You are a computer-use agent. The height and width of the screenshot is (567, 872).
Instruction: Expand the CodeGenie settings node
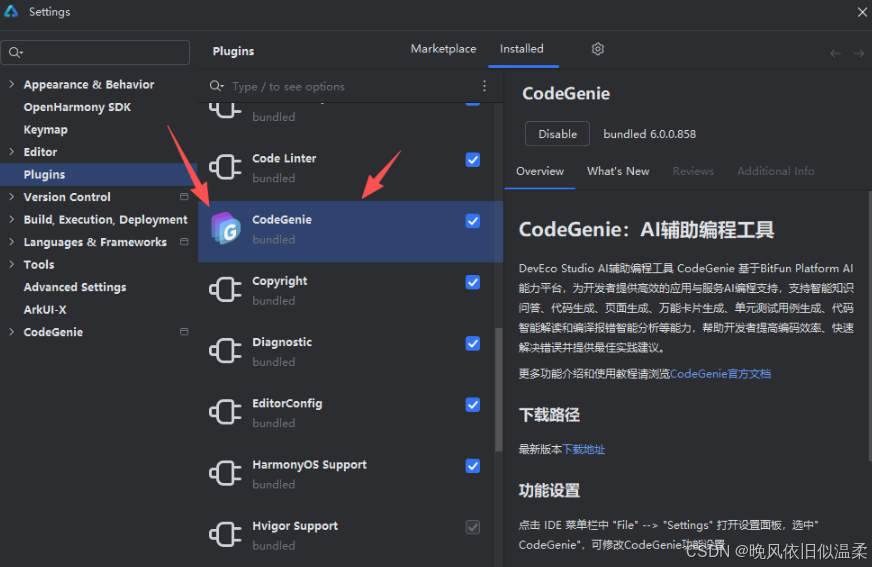click(x=12, y=332)
